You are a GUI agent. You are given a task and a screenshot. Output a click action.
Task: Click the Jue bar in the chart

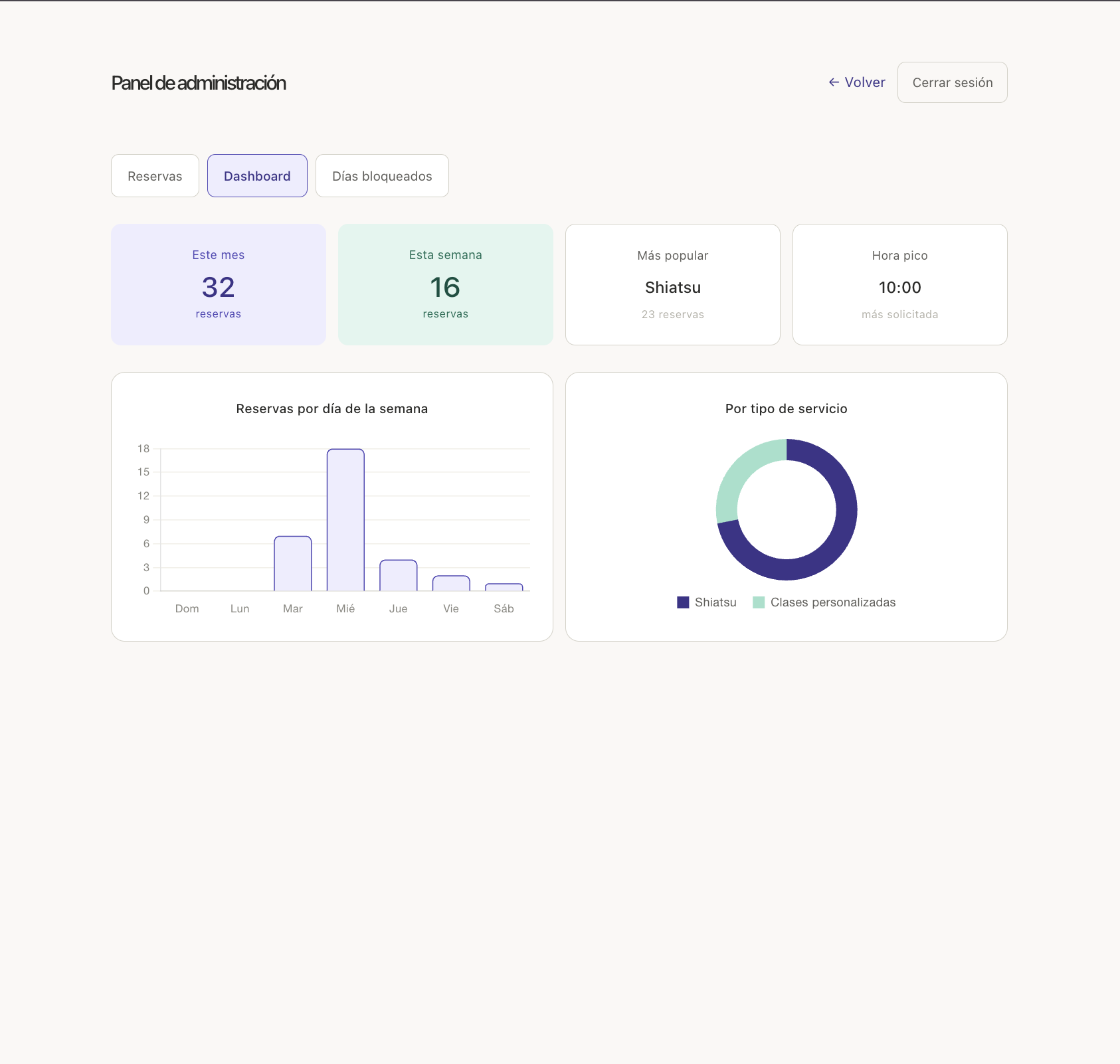click(x=399, y=575)
